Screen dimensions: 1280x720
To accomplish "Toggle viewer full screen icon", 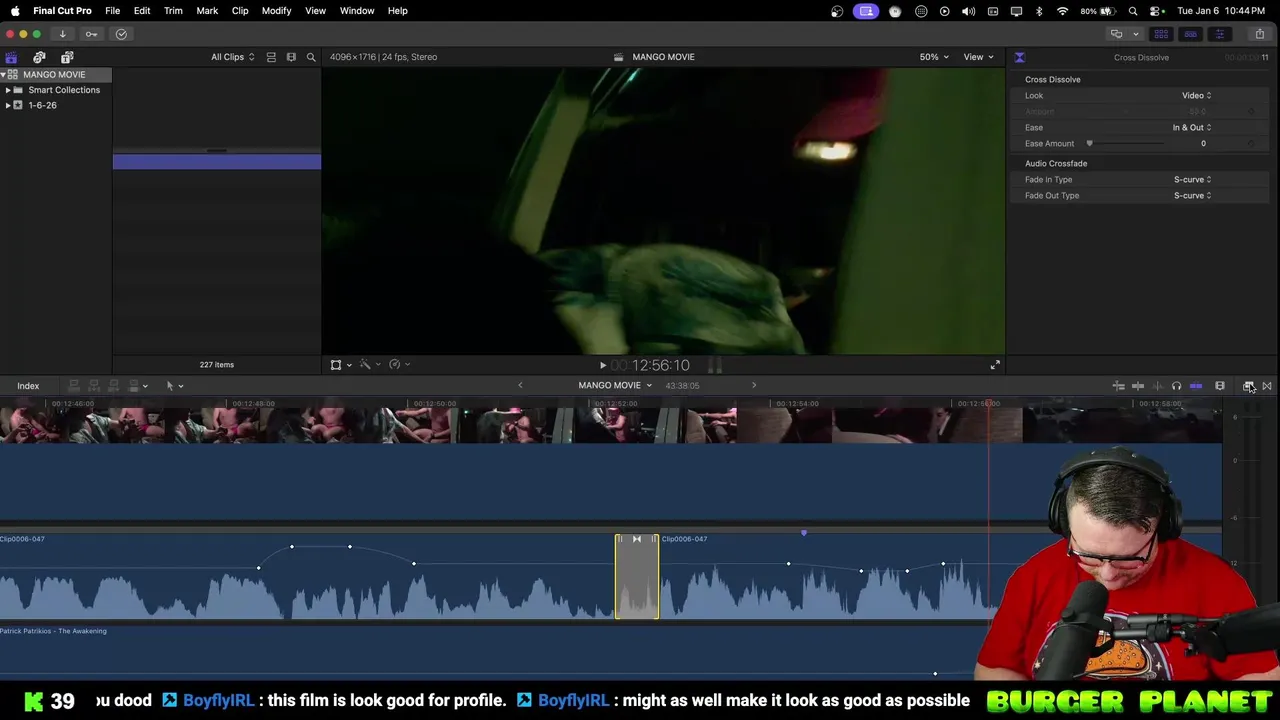I will click(995, 365).
